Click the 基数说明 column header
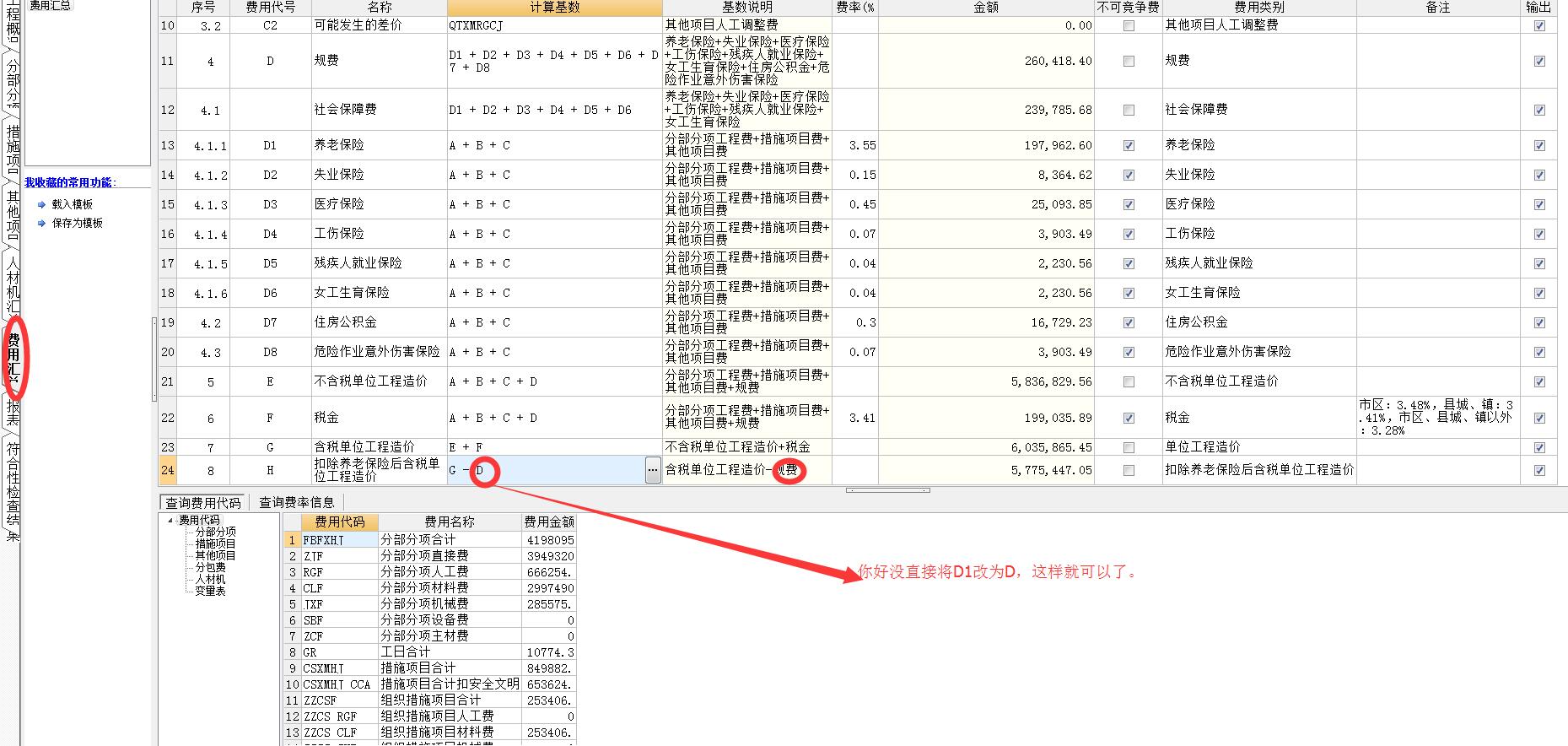 pos(747,8)
